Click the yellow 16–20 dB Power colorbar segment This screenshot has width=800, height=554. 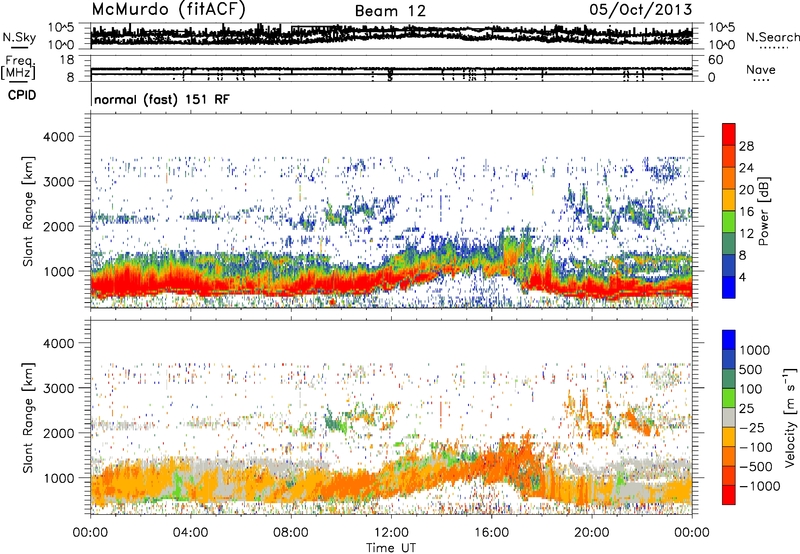click(729, 200)
